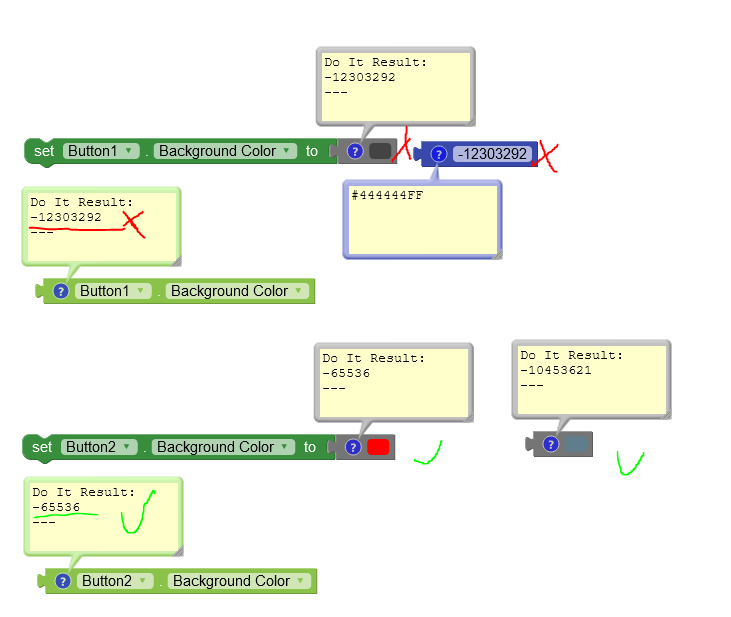
Task: Click 'to' label in set Button1 block
Action: point(311,151)
